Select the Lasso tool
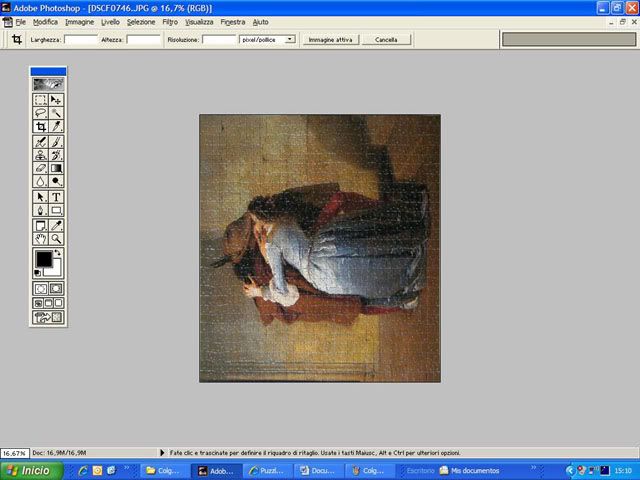This screenshot has width=640, height=480. 40,113
